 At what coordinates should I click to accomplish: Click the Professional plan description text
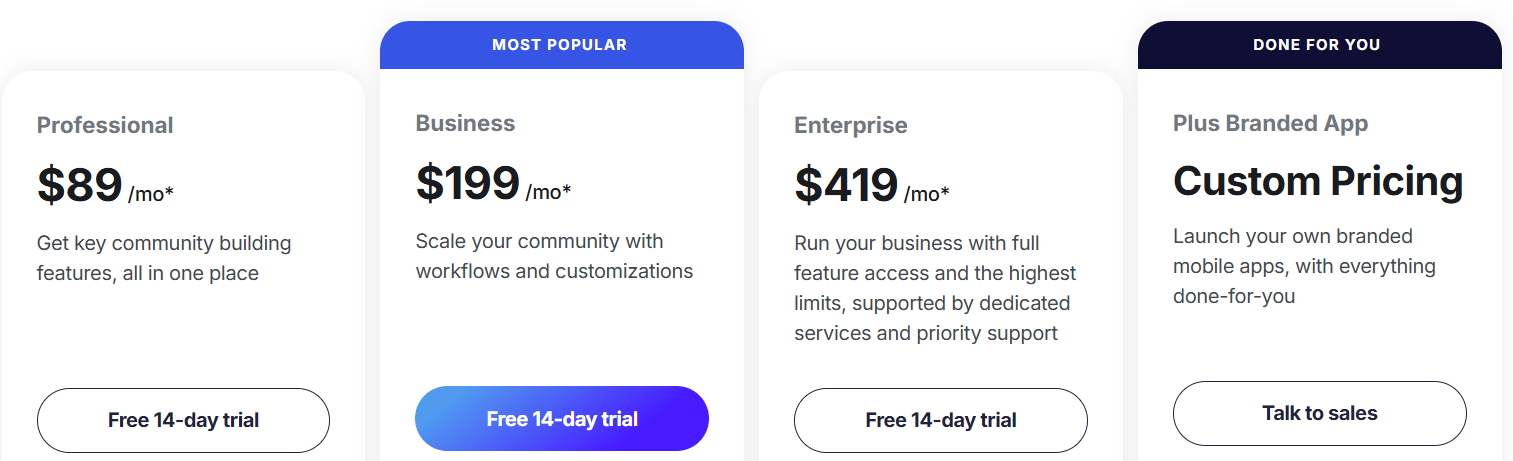[x=164, y=258]
